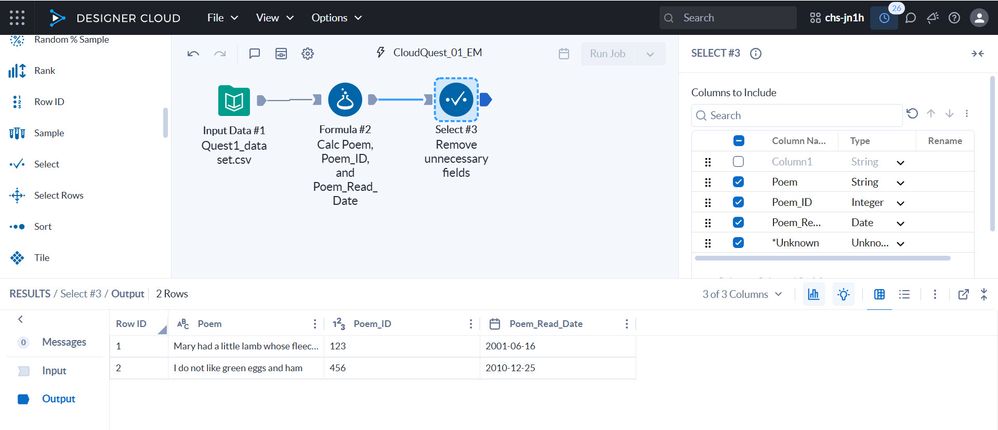
Task: Open Poem_ID type dropdown
Action: coord(900,203)
